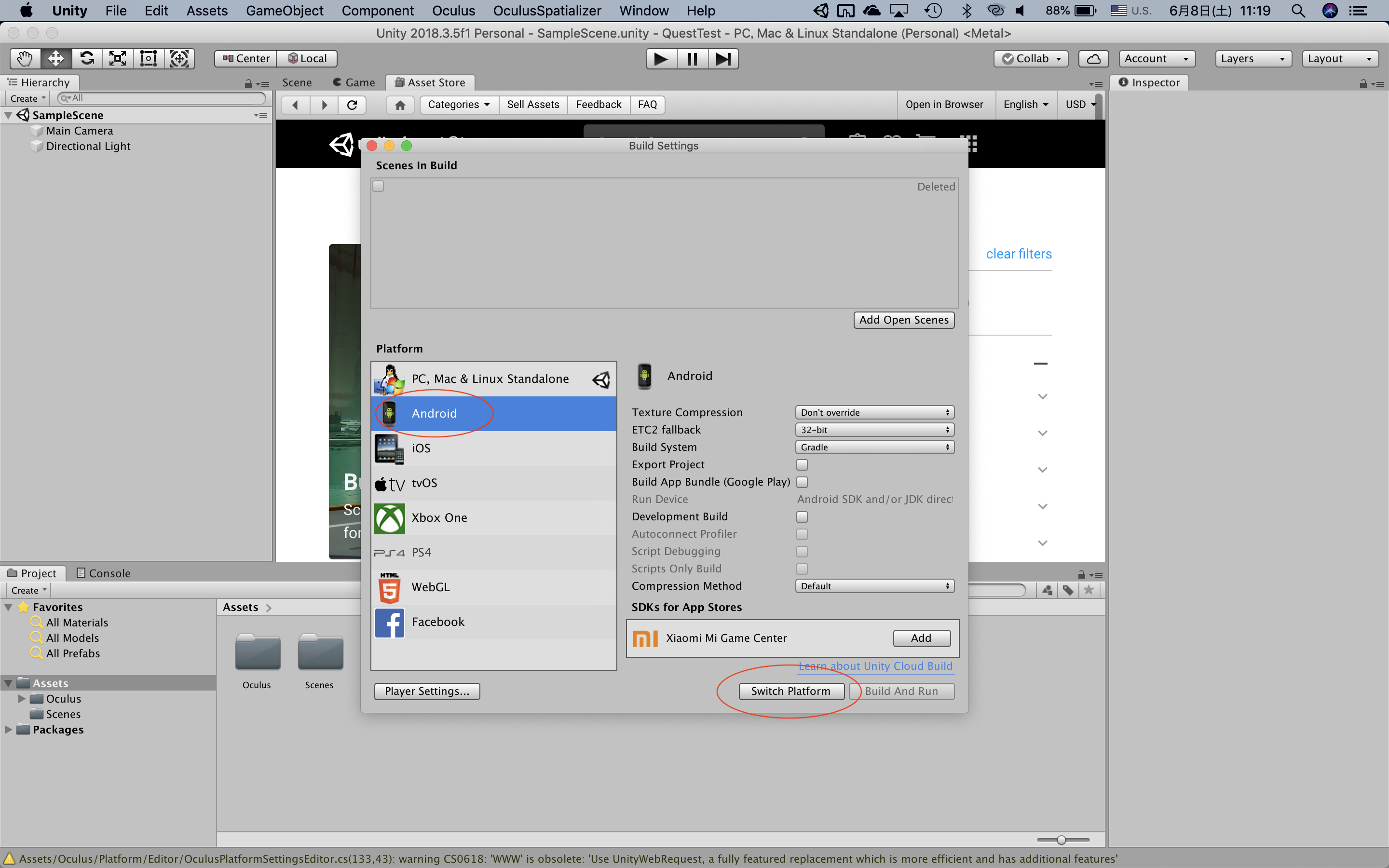Enable Build App Bundle (Google Play)
The width and height of the screenshot is (1389, 868).
tap(802, 482)
